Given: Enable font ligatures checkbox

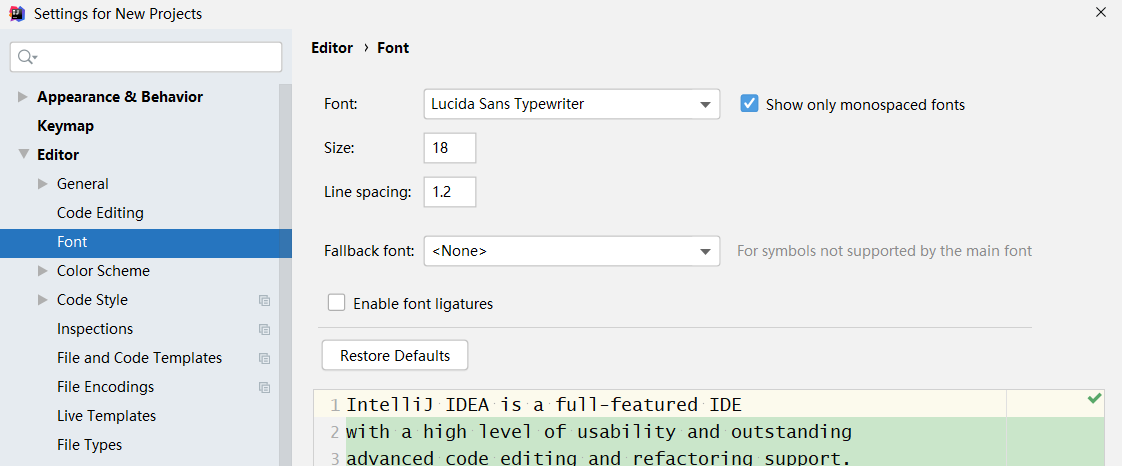Looking at the screenshot, I should [x=337, y=303].
